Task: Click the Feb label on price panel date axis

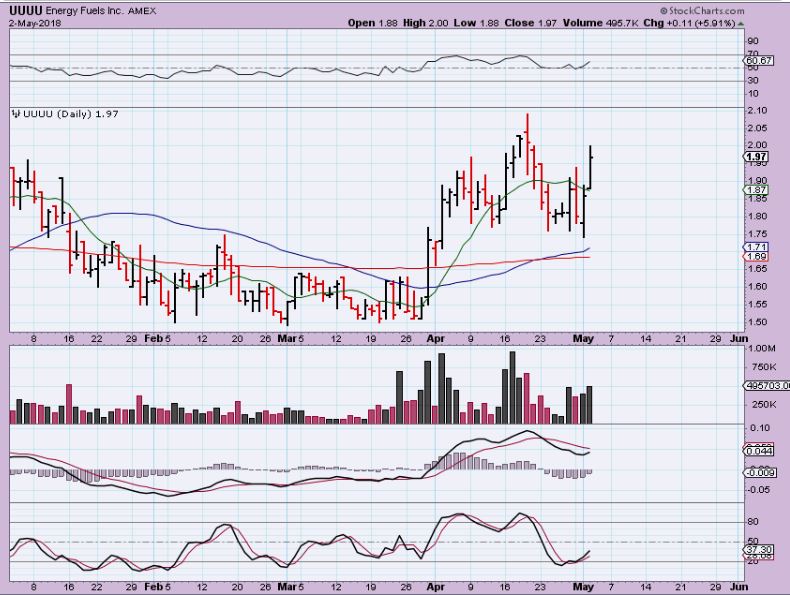Action: pos(153,339)
